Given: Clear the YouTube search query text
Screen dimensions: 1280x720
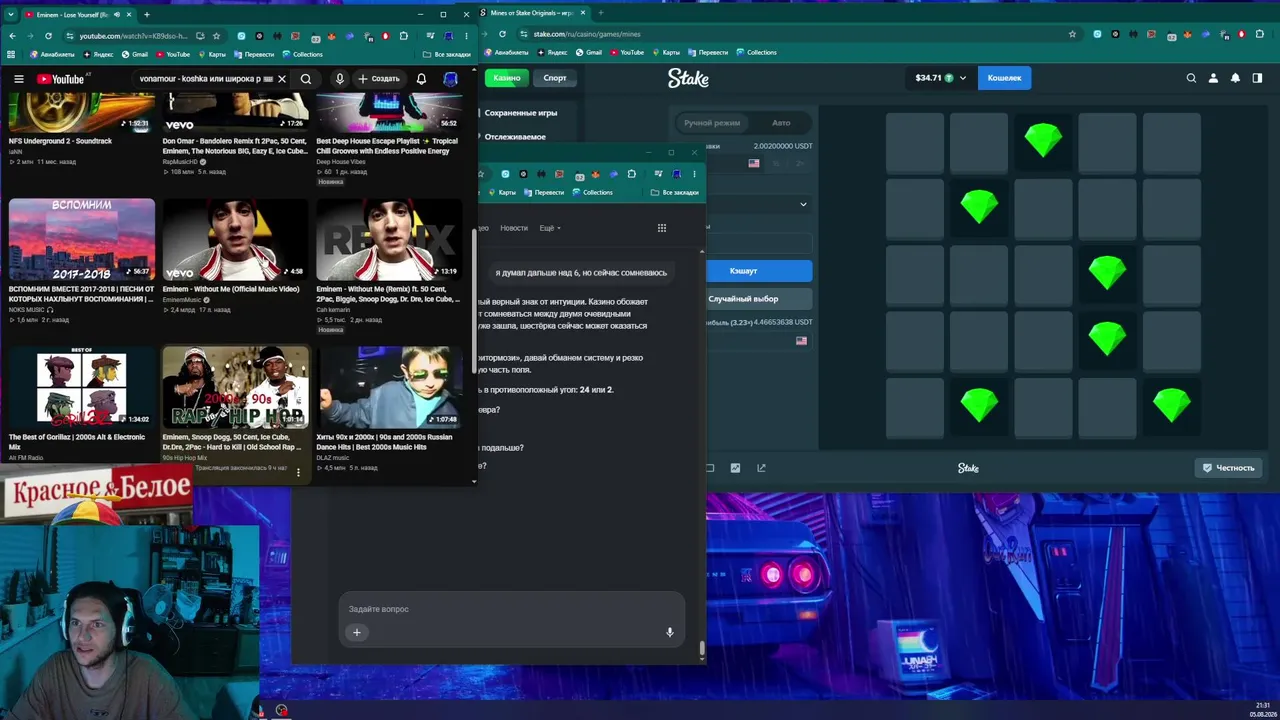Looking at the screenshot, I should point(282,79).
